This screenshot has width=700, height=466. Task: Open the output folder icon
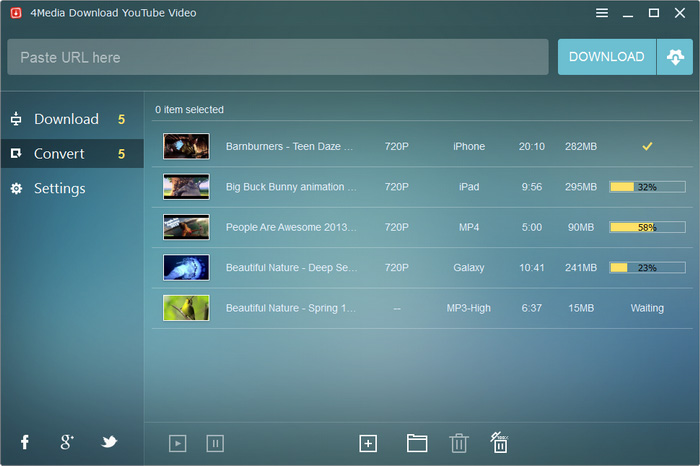pos(417,443)
